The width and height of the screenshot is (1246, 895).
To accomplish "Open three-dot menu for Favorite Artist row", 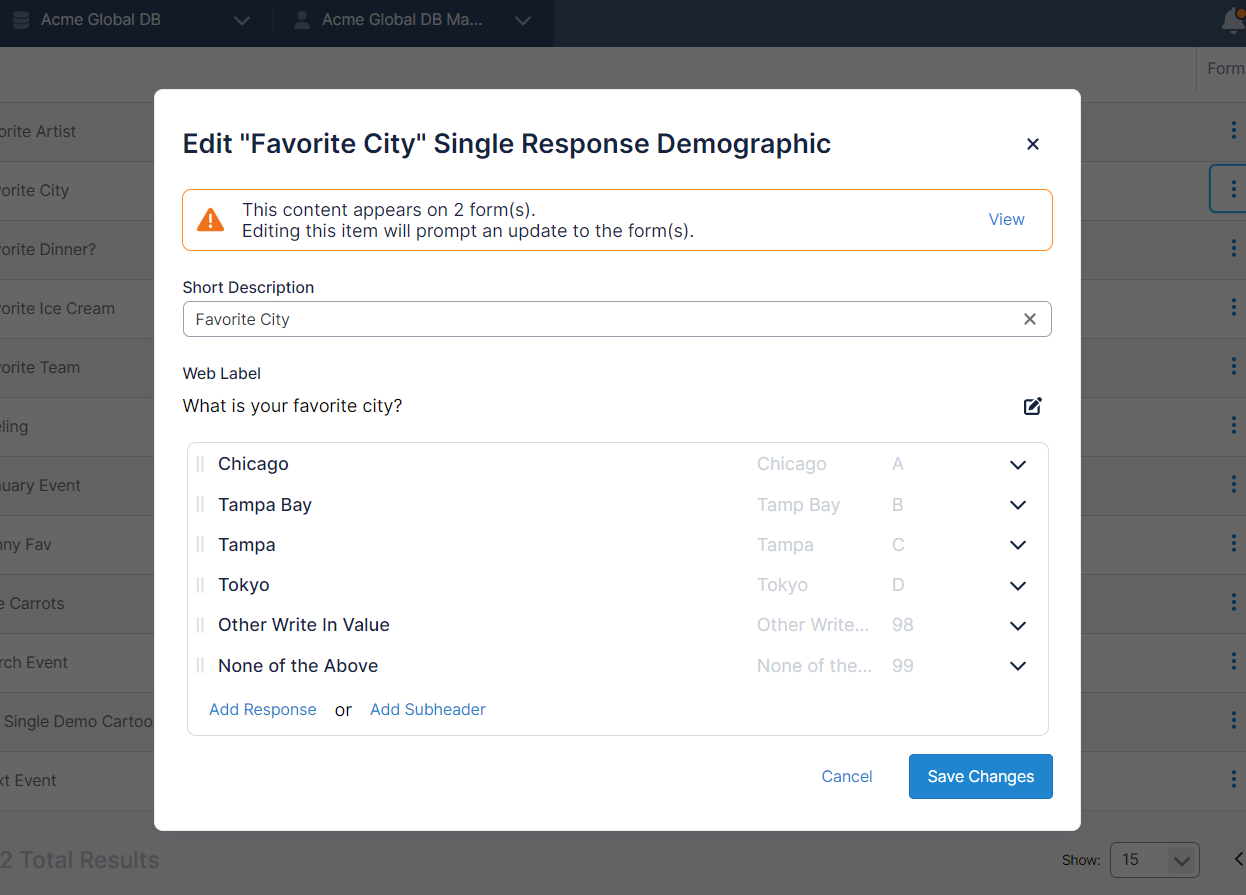I will point(1233,131).
